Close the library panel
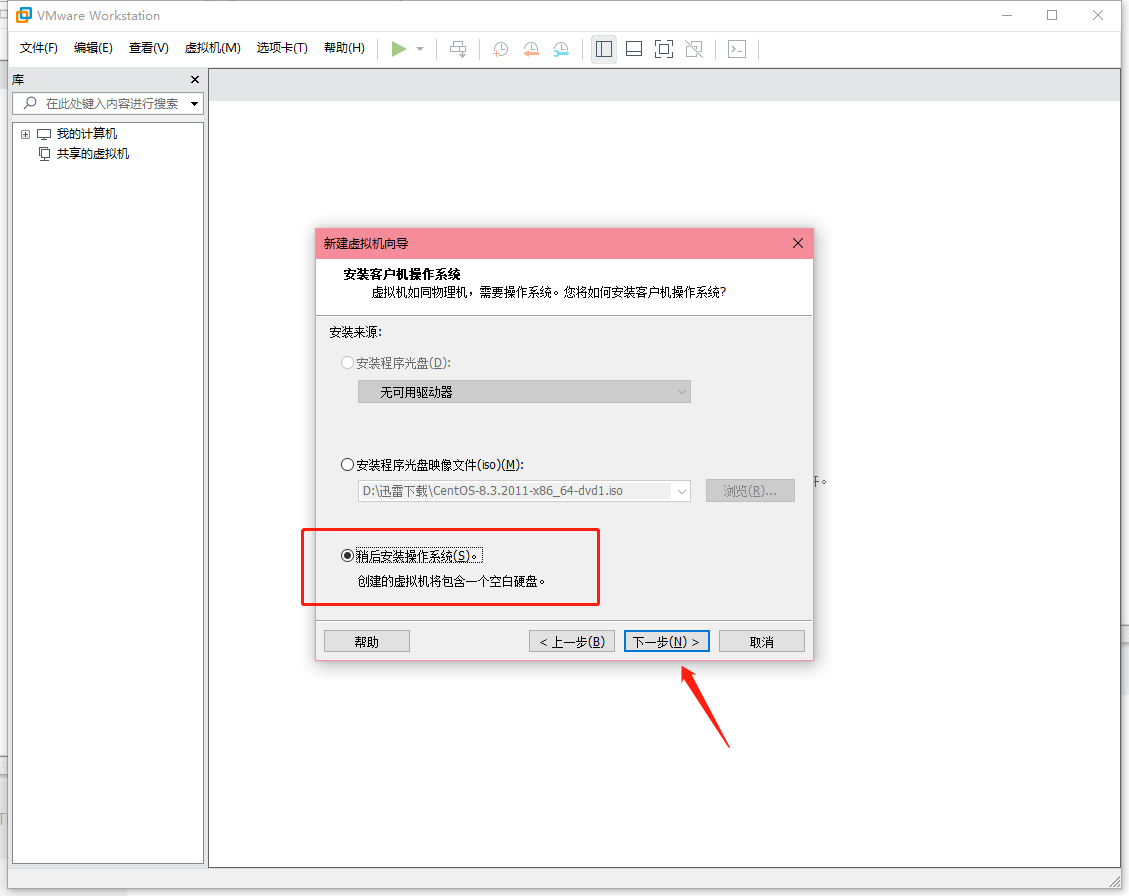The width and height of the screenshot is (1129, 896). [x=194, y=79]
